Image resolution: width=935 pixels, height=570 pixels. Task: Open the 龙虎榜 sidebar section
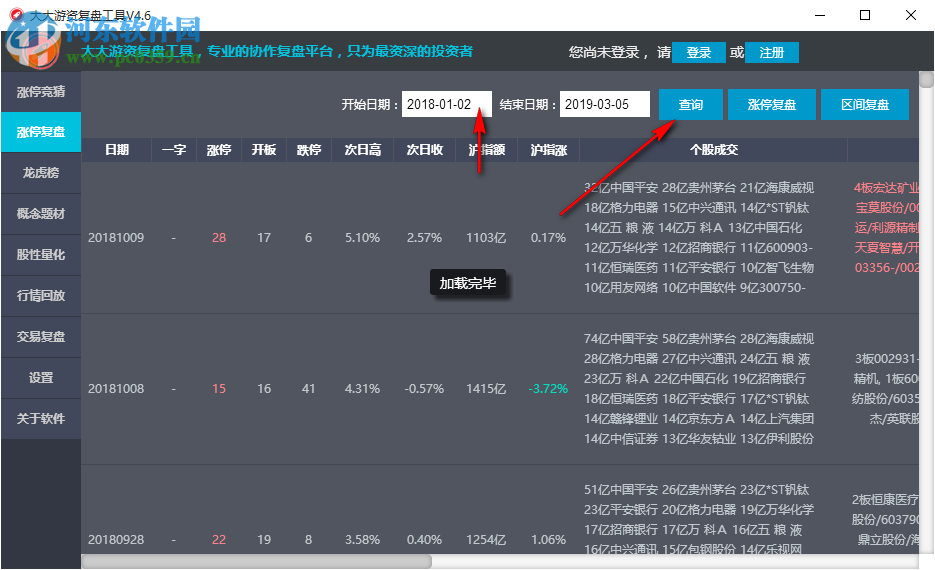(x=41, y=173)
